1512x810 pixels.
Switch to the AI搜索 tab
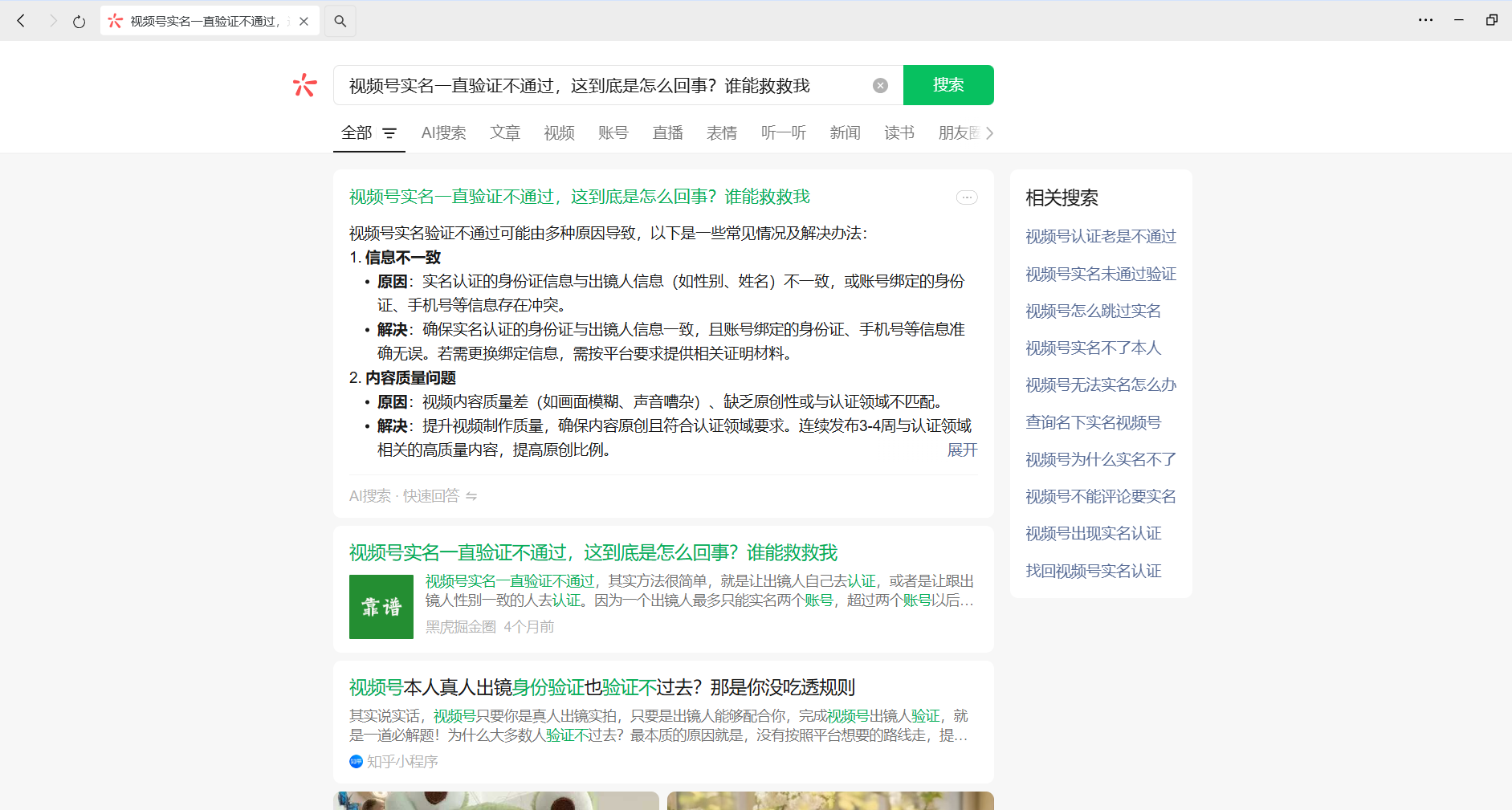443,132
